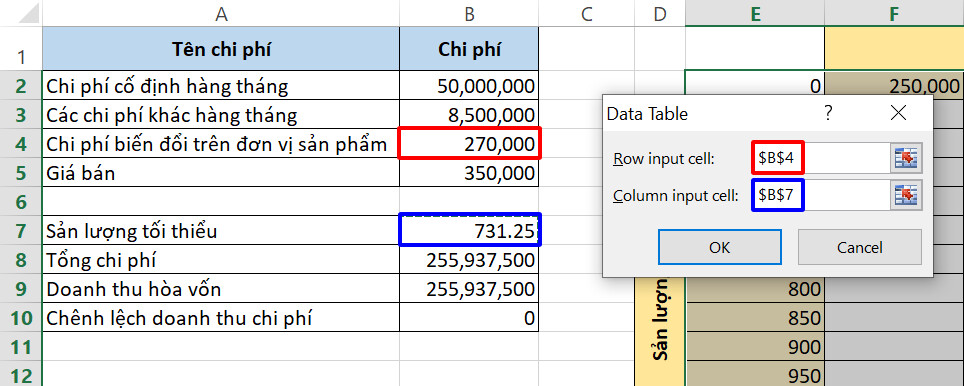Select column B header
The height and width of the screenshot is (386, 964).
pos(469,13)
